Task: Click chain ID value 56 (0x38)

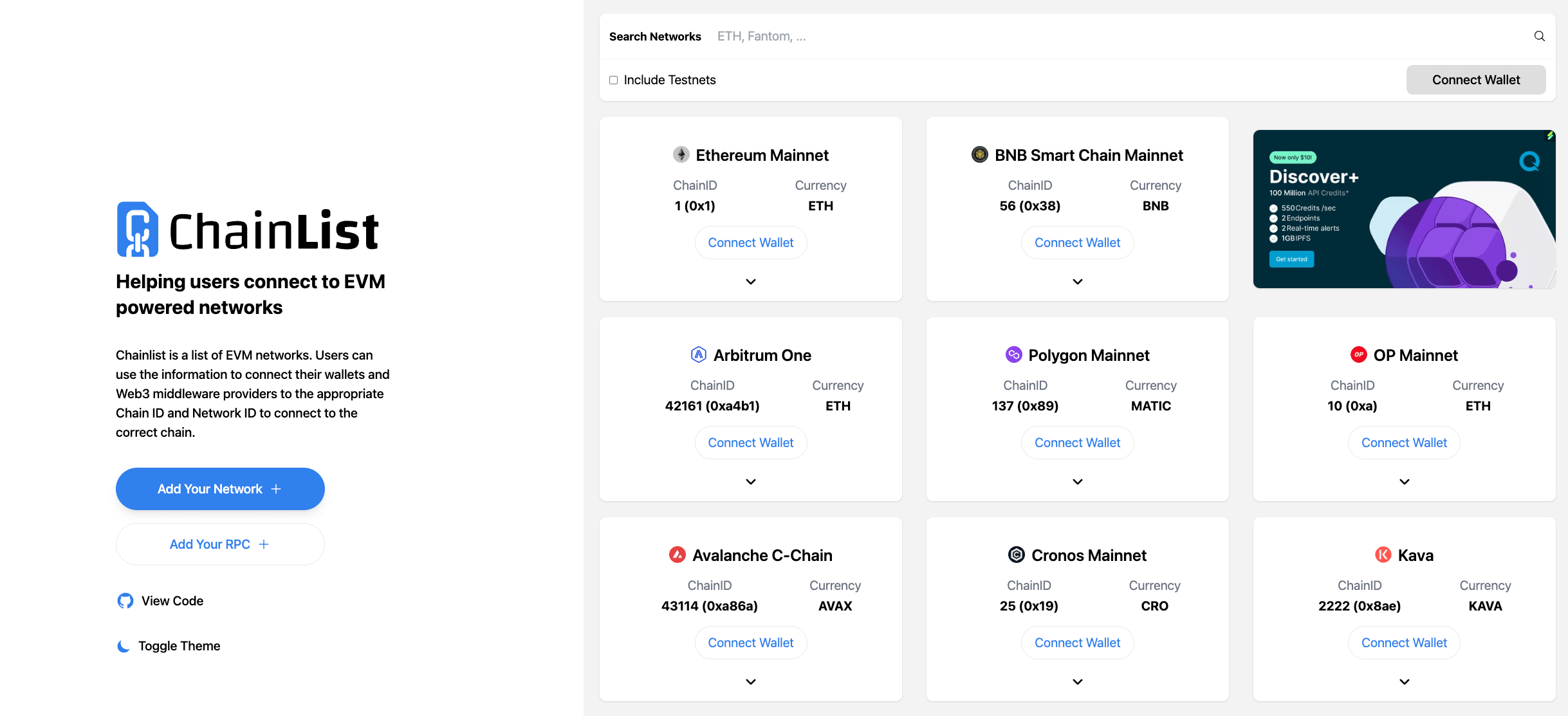Action: click(1030, 206)
